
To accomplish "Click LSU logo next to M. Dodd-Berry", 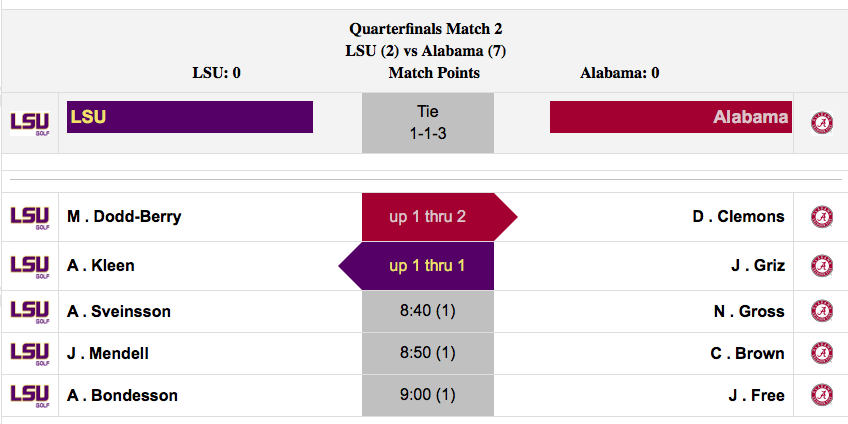I will (30, 217).
